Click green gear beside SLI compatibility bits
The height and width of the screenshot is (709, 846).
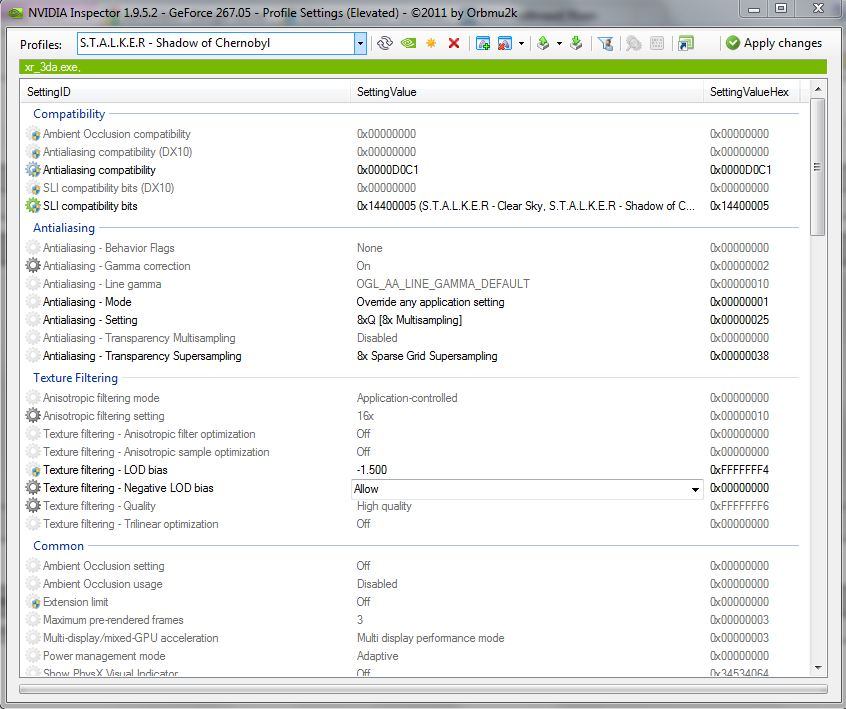coord(33,206)
